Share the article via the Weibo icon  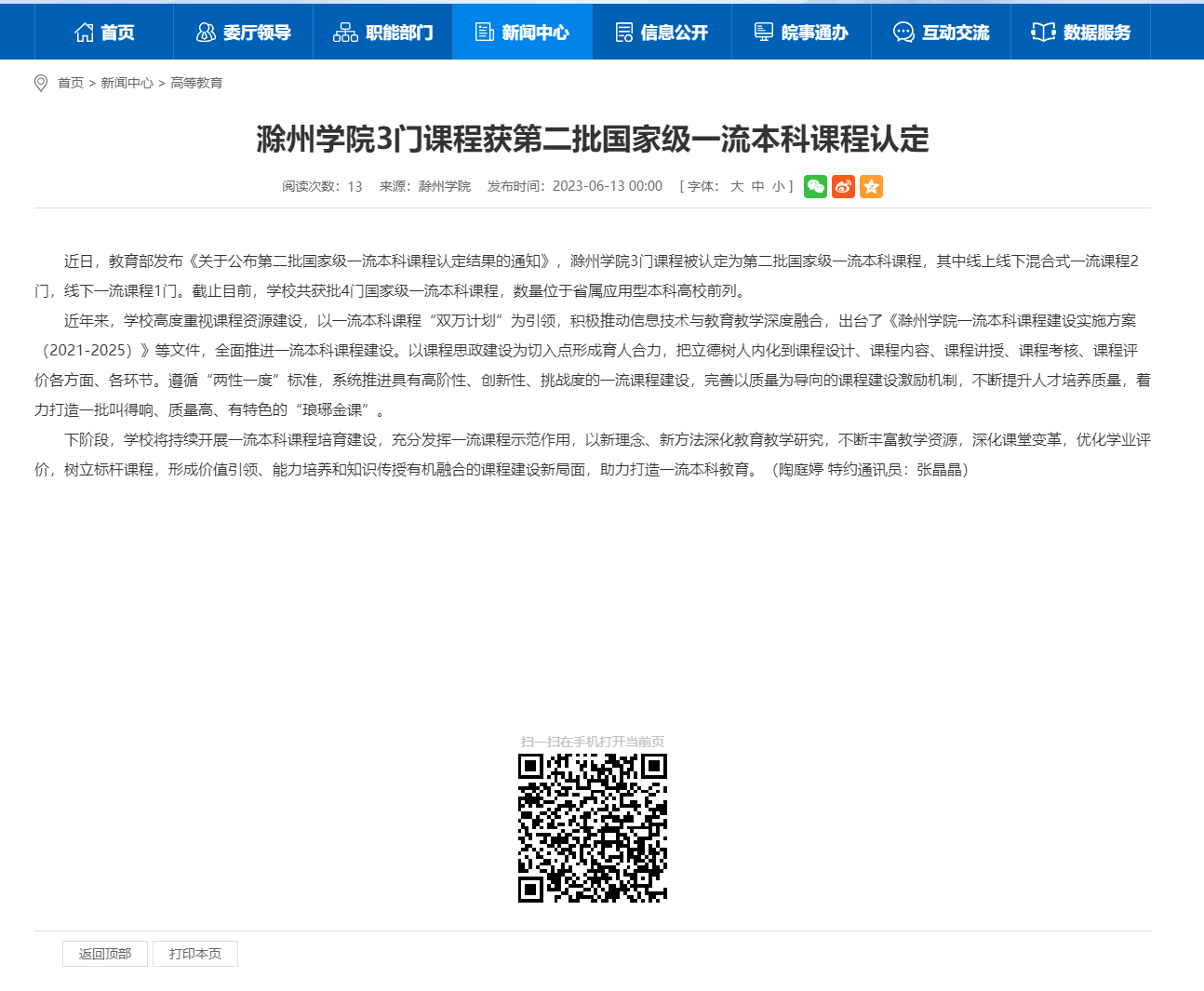pyautogui.click(x=843, y=187)
